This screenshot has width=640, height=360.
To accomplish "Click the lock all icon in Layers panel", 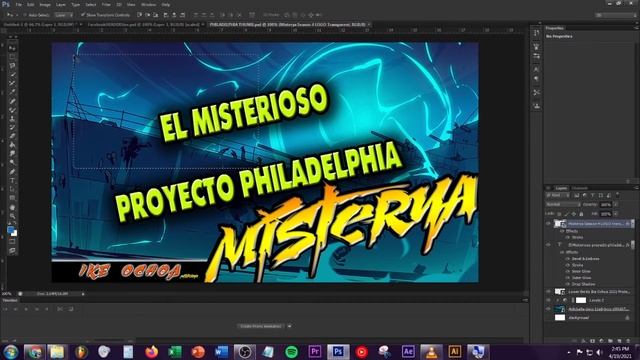I will [x=581, y=214].
